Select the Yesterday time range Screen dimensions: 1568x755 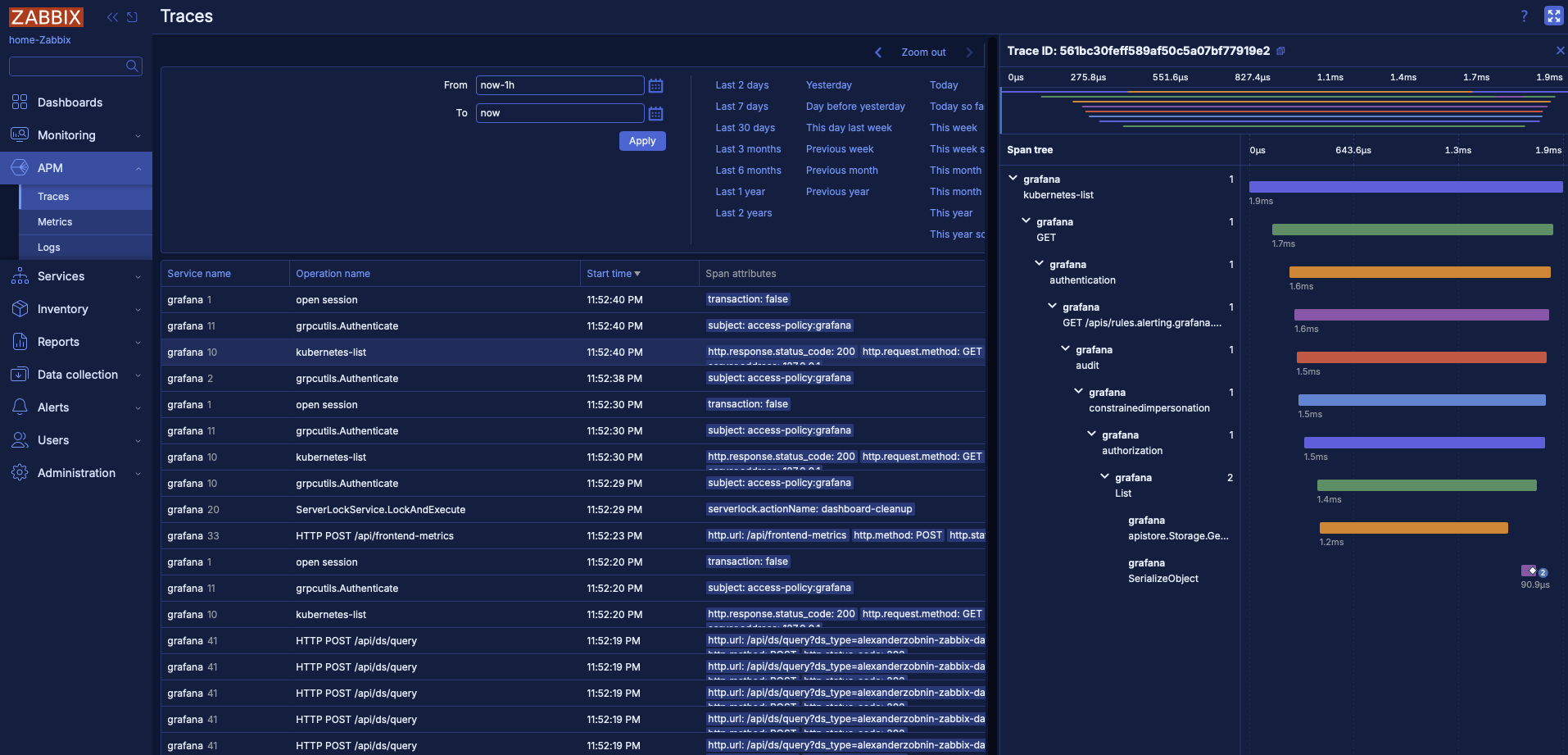point(829,85)
